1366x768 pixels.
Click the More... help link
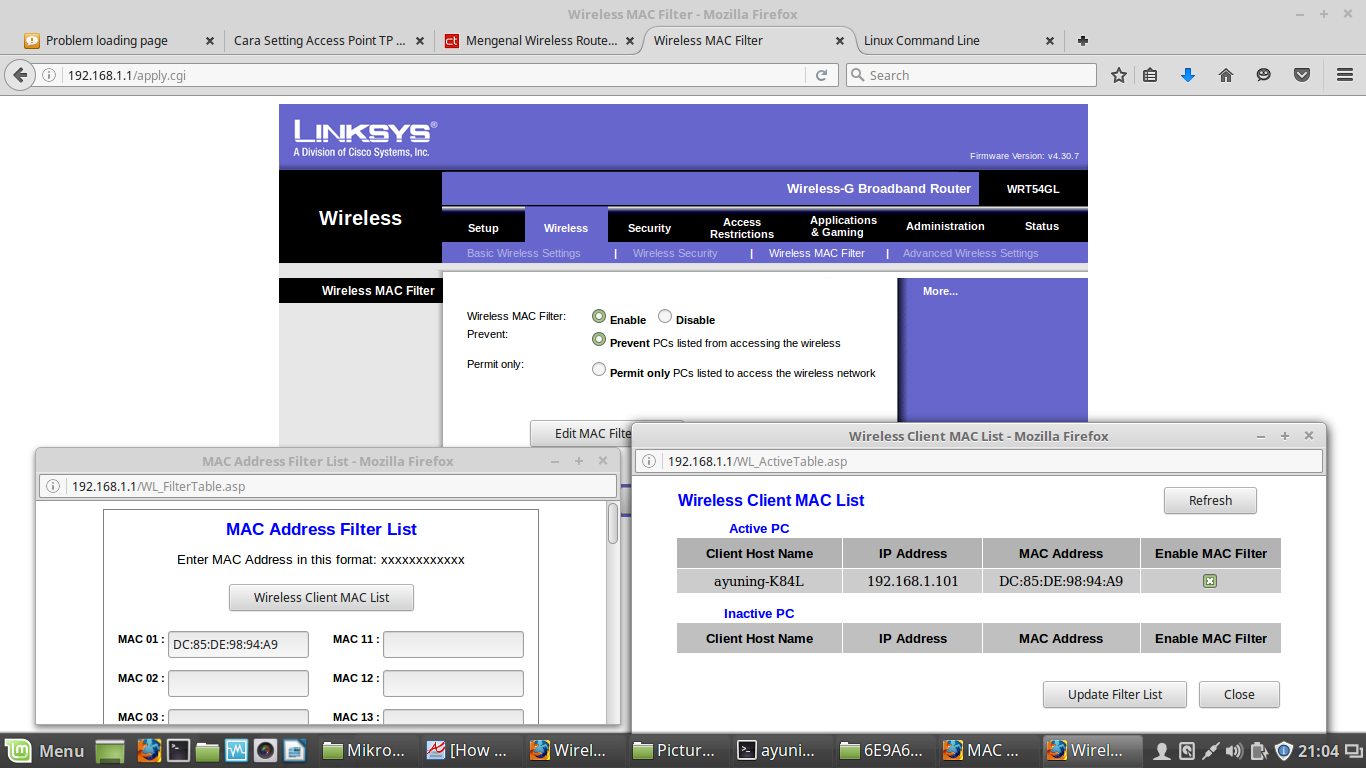(940, 291)
